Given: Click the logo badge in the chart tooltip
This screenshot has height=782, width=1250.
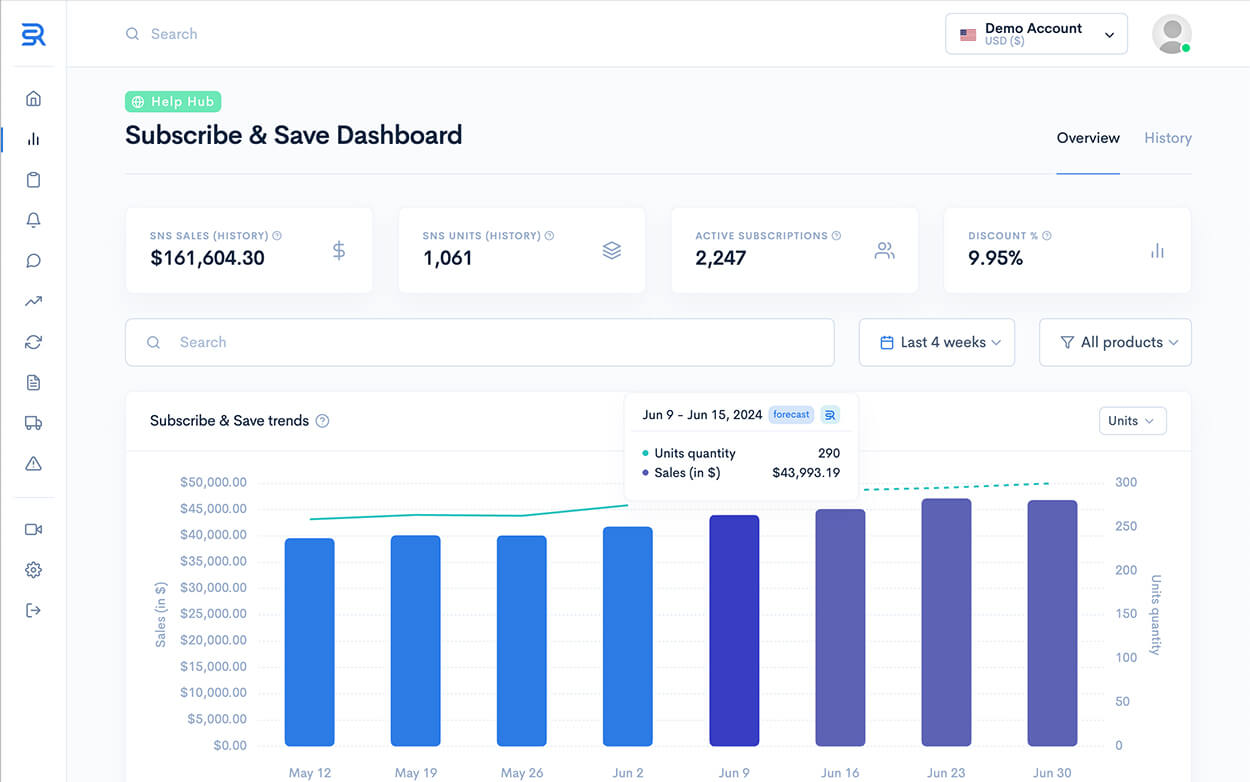Looking at the screenshot, I should [x=830, y=414].
